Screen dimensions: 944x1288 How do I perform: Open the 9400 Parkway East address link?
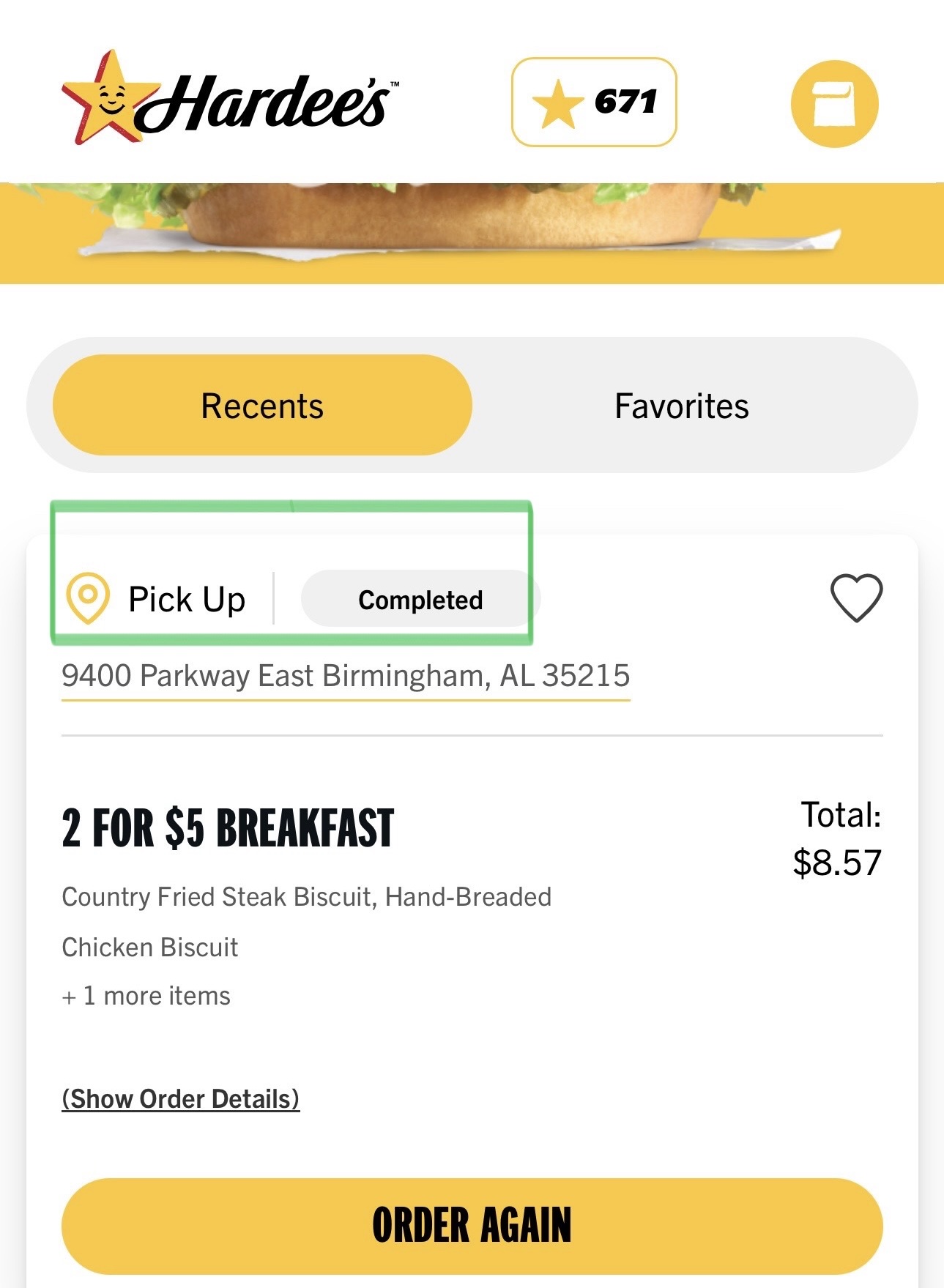point(346,675)
